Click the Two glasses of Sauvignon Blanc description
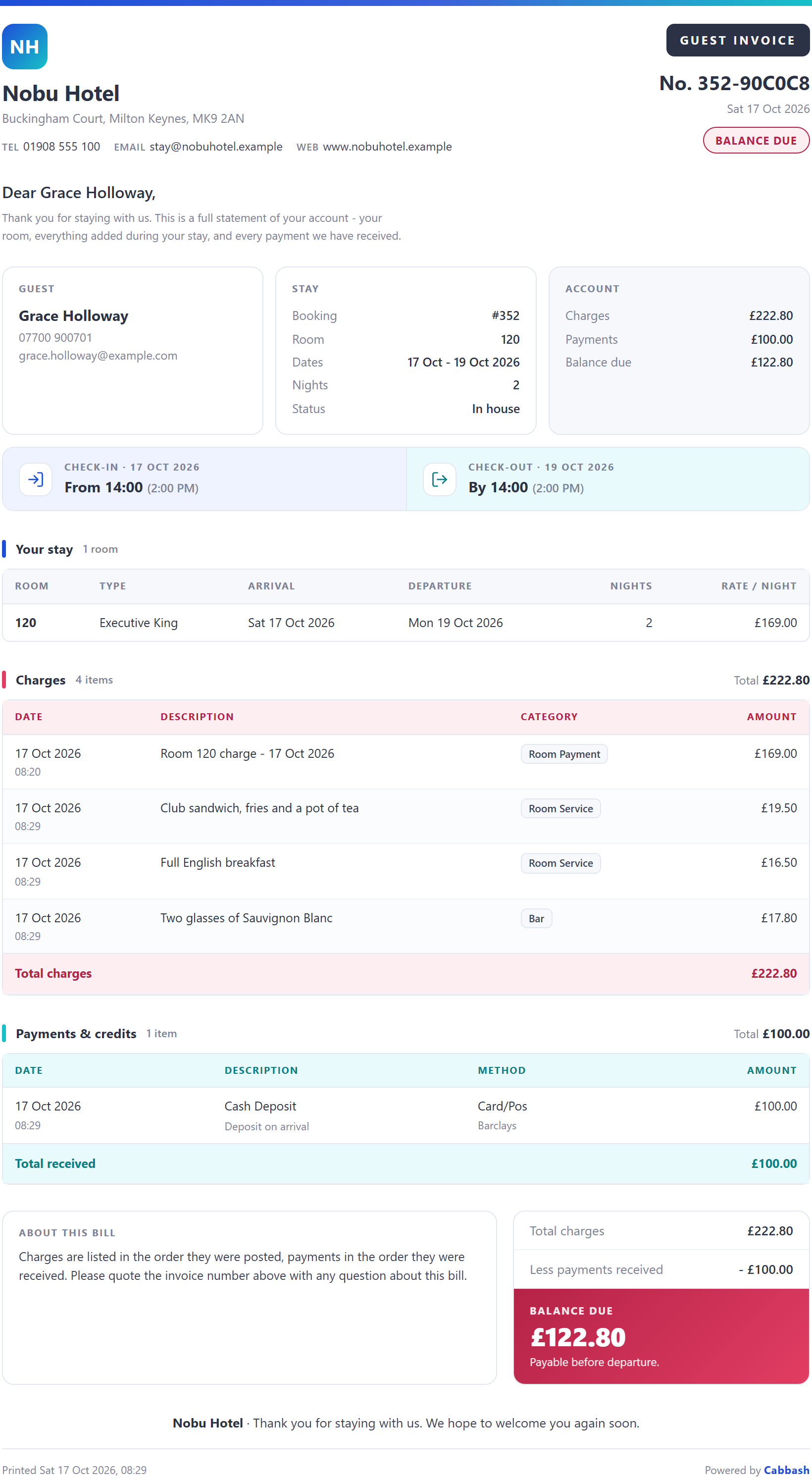 pyautogui.click(x=246, y=918)
